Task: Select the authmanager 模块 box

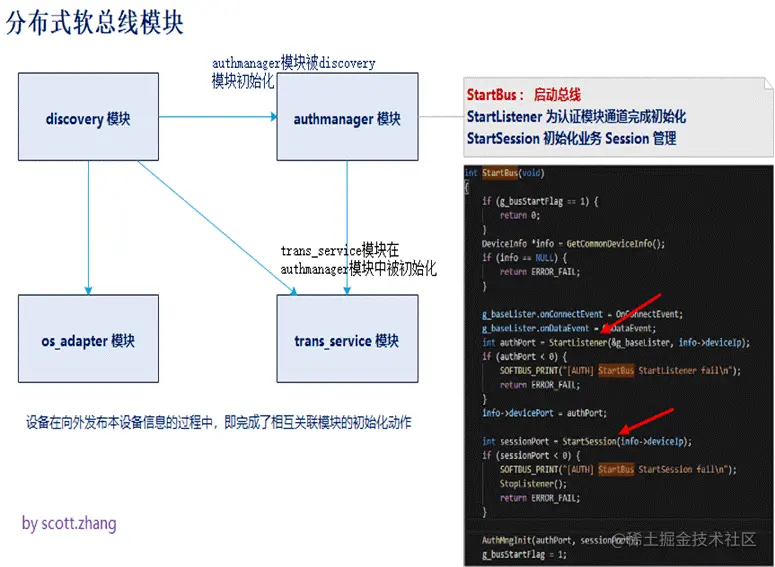Action: 347,117
